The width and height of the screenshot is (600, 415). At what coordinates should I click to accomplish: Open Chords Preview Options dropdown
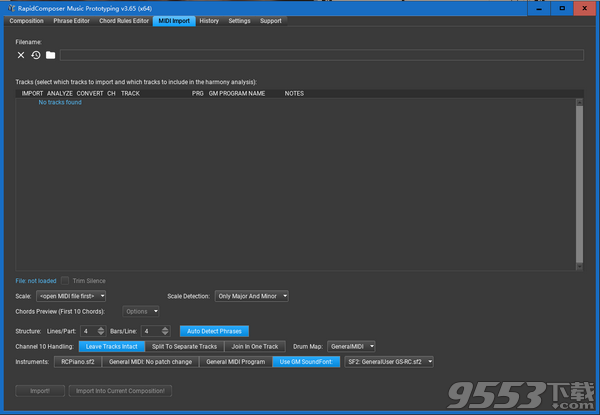pos(141,311)
